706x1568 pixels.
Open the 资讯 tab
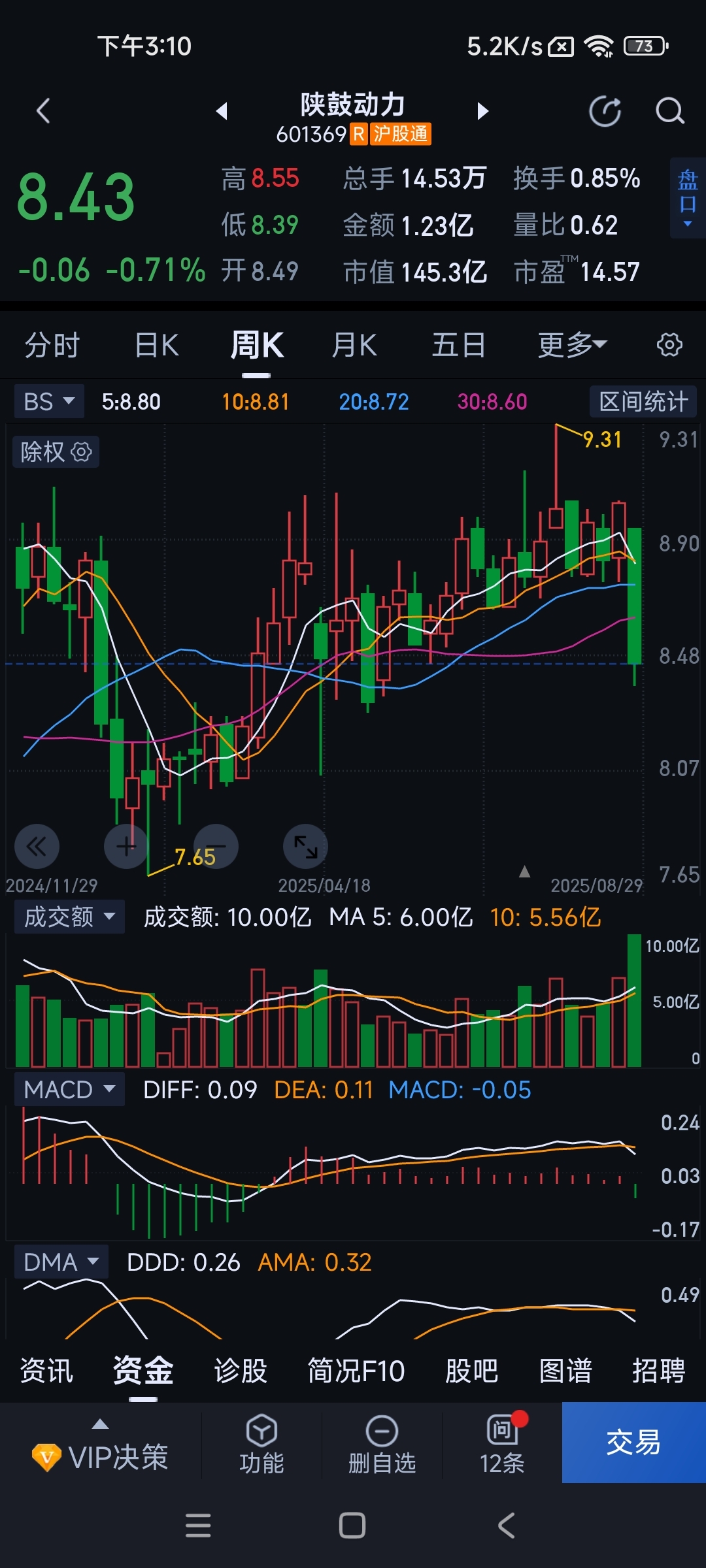46,1370
